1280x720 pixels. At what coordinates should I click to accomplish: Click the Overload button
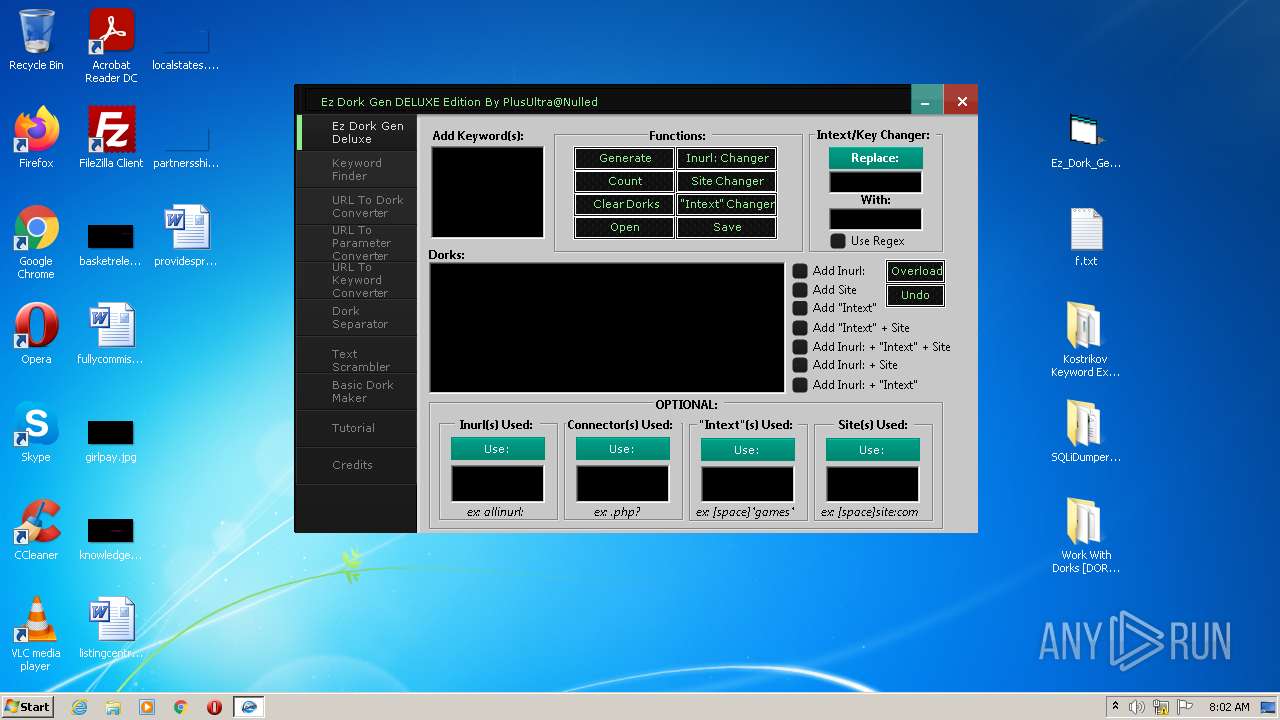916,271
